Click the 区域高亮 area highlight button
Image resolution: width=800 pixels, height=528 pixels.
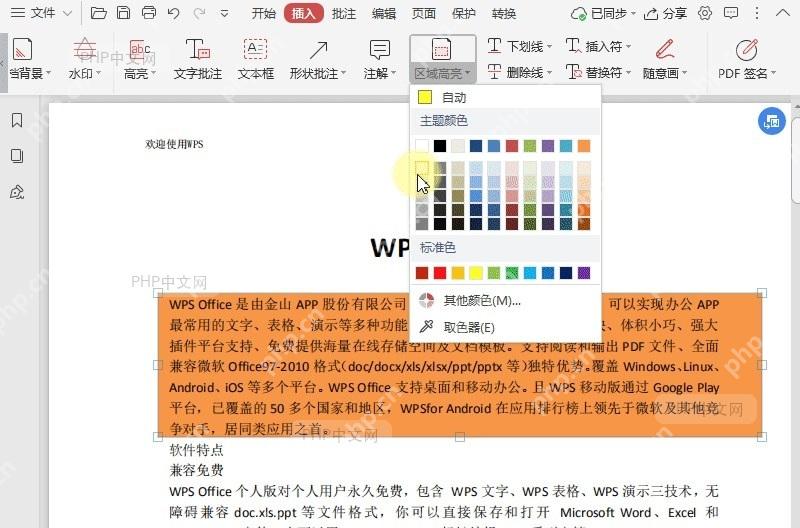click(442, 60)
